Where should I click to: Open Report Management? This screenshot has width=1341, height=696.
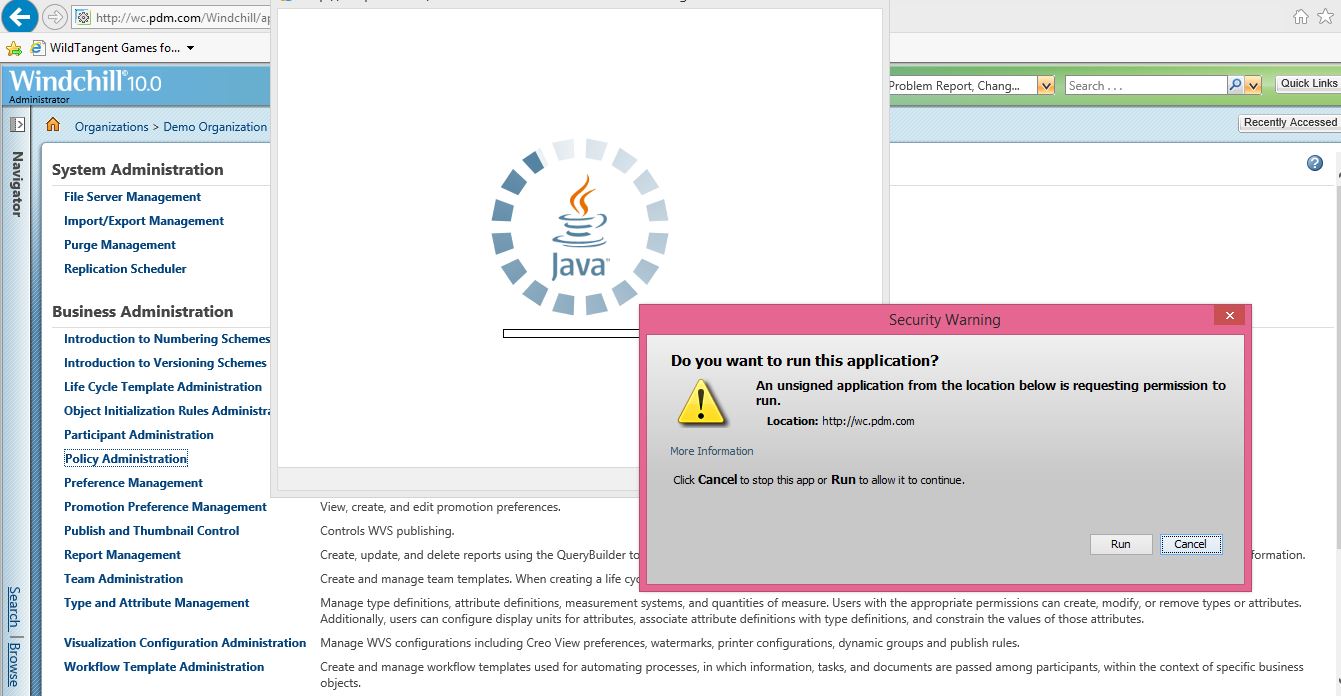click(122, 555)
